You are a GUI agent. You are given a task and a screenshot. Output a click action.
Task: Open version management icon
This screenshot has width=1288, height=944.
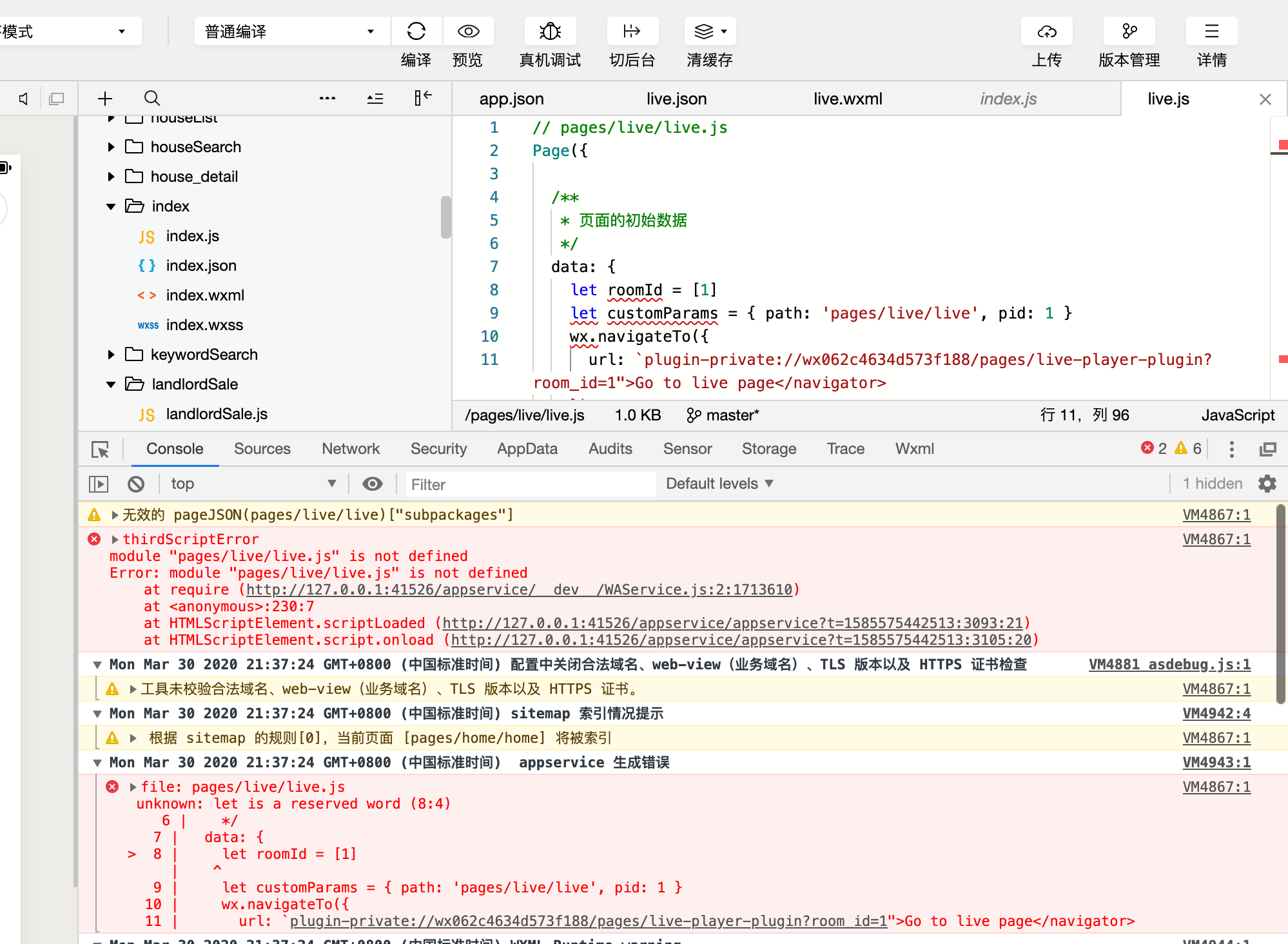tap(1129, 32)
